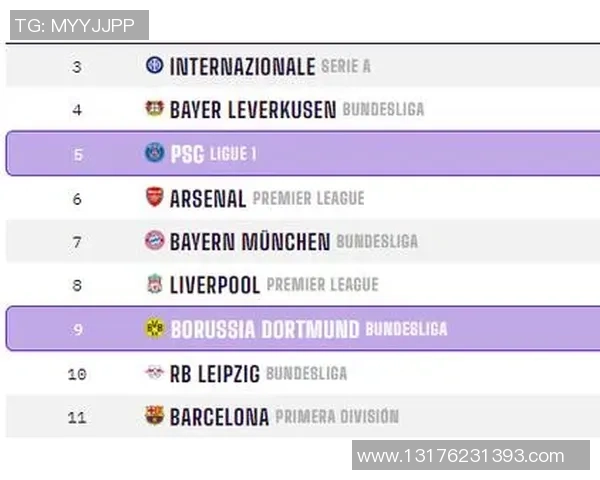This screenshot has height=480, width=600.
Task: Open the RB LEIPZIG team link
Action: click(214, 374)
